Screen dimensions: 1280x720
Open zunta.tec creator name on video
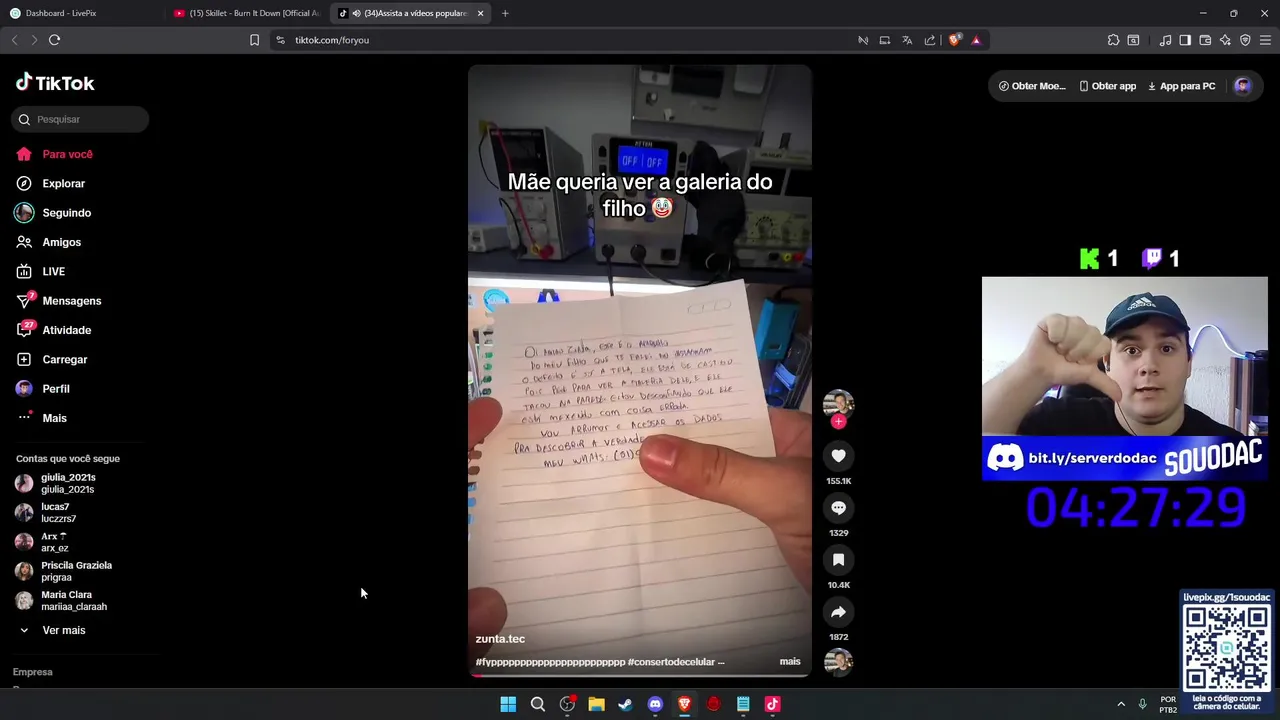[500, 639]
